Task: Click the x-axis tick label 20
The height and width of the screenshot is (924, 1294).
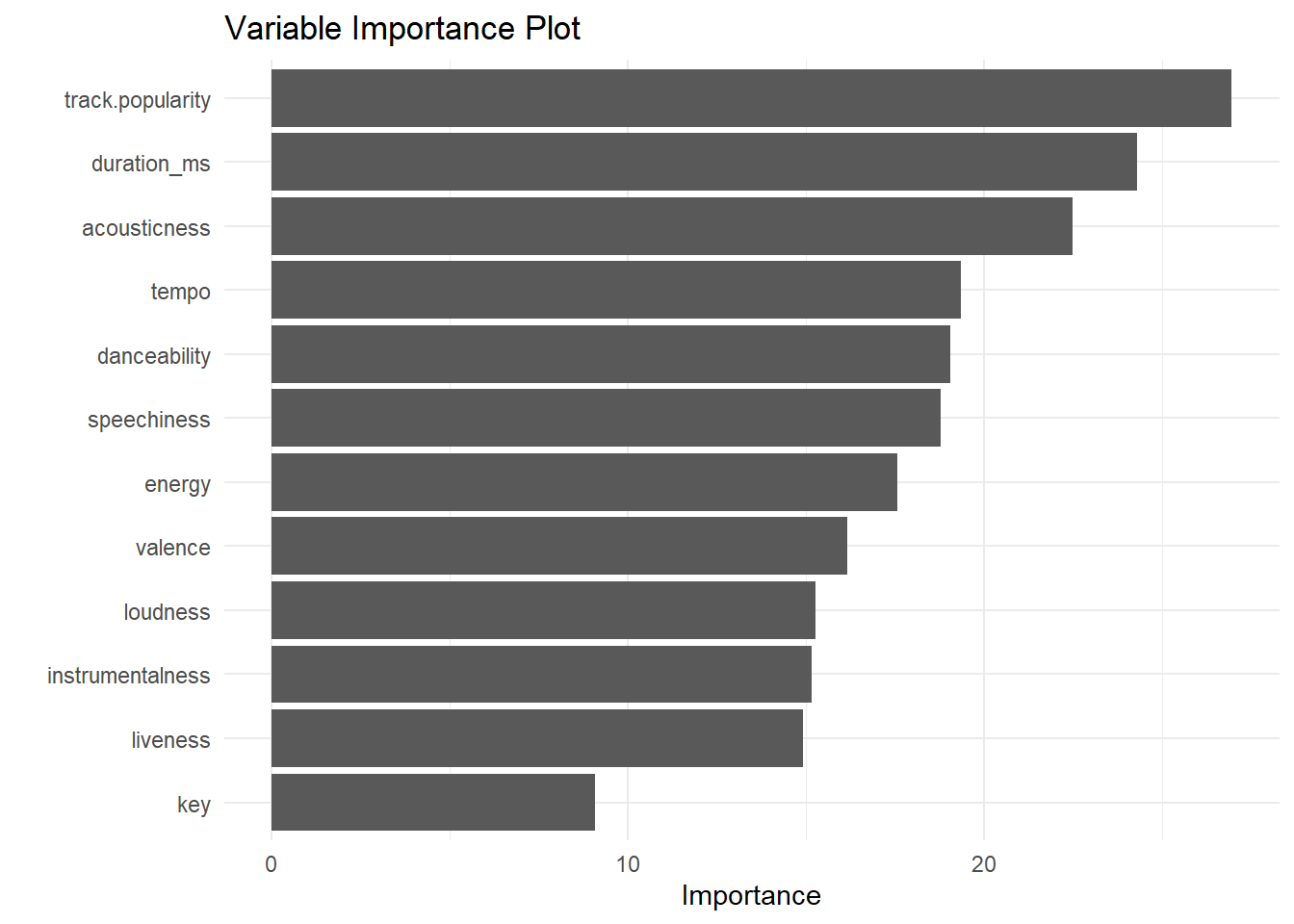Action: (984, 864)
